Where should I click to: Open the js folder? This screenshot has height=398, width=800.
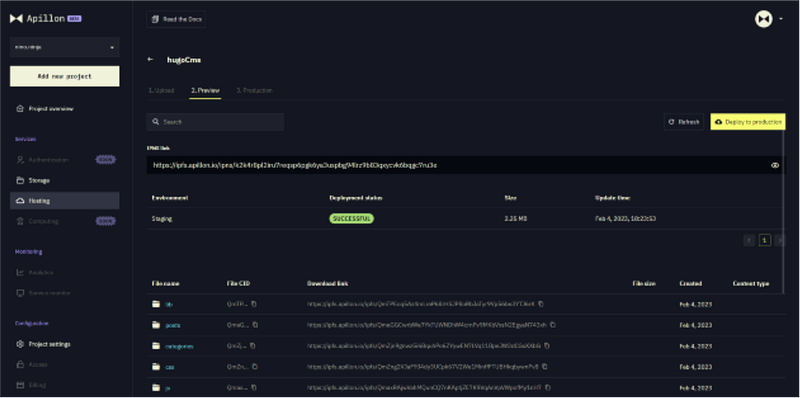(x=168, y=388)
